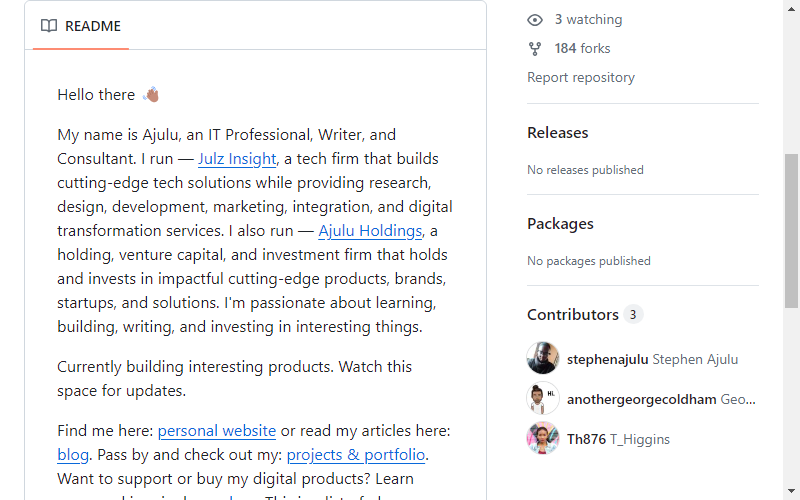Open the Packages section heading

point(560,223)
